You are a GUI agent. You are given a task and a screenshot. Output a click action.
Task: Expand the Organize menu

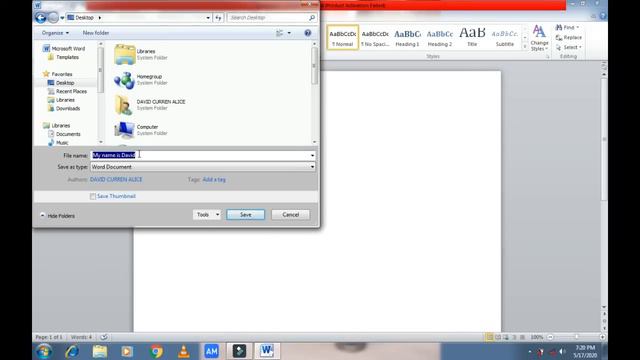(x=55, y=33)
